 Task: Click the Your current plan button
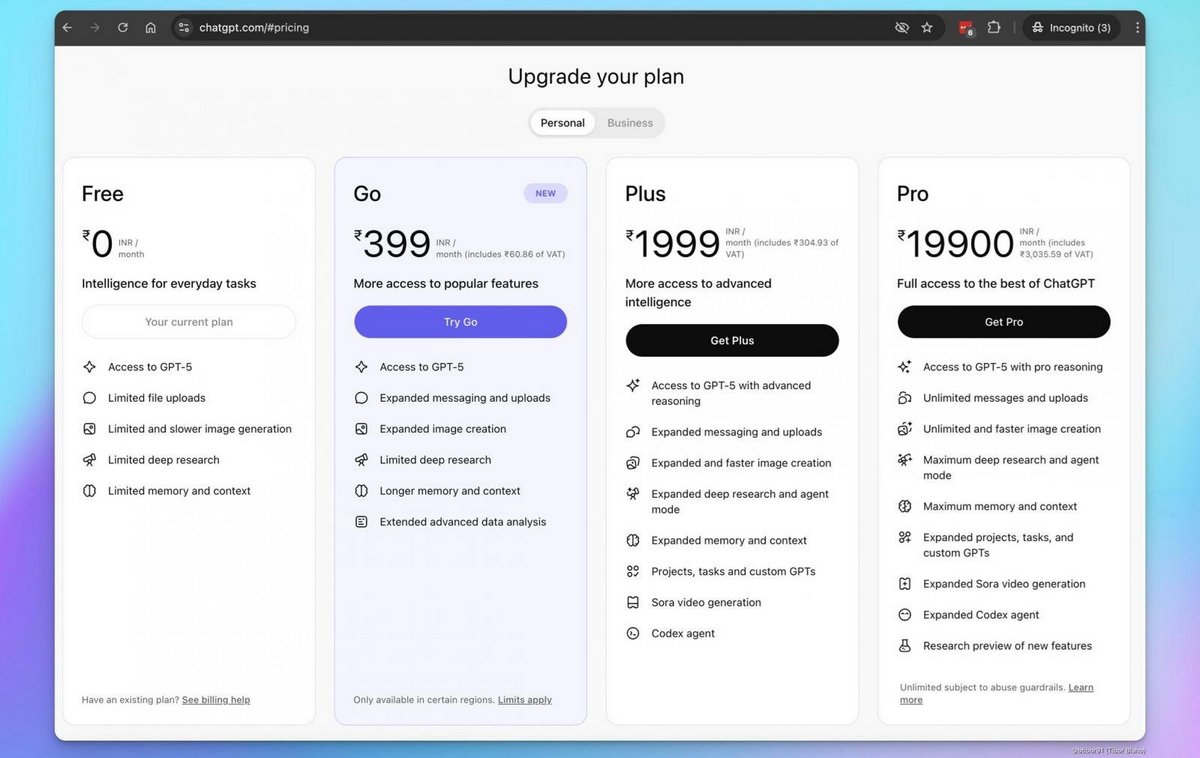[x=189, y=322]
